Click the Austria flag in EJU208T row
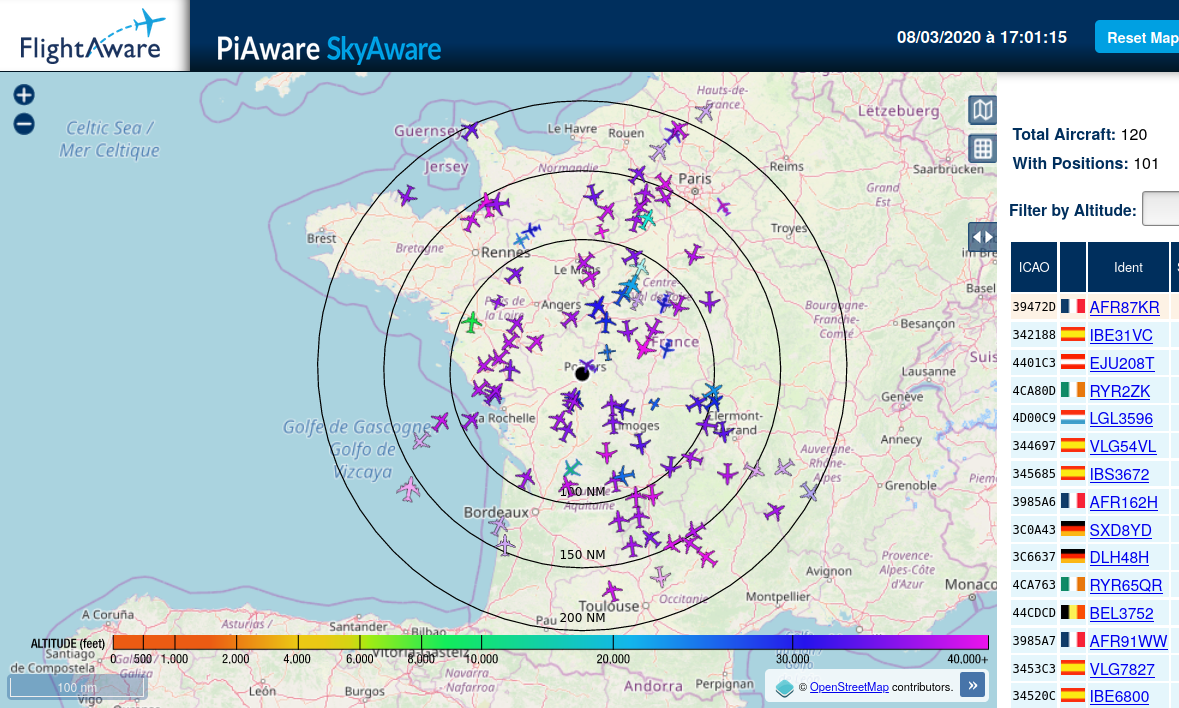The width and height of the screenshot is (1179, 708). click(x=1073, y=362)
